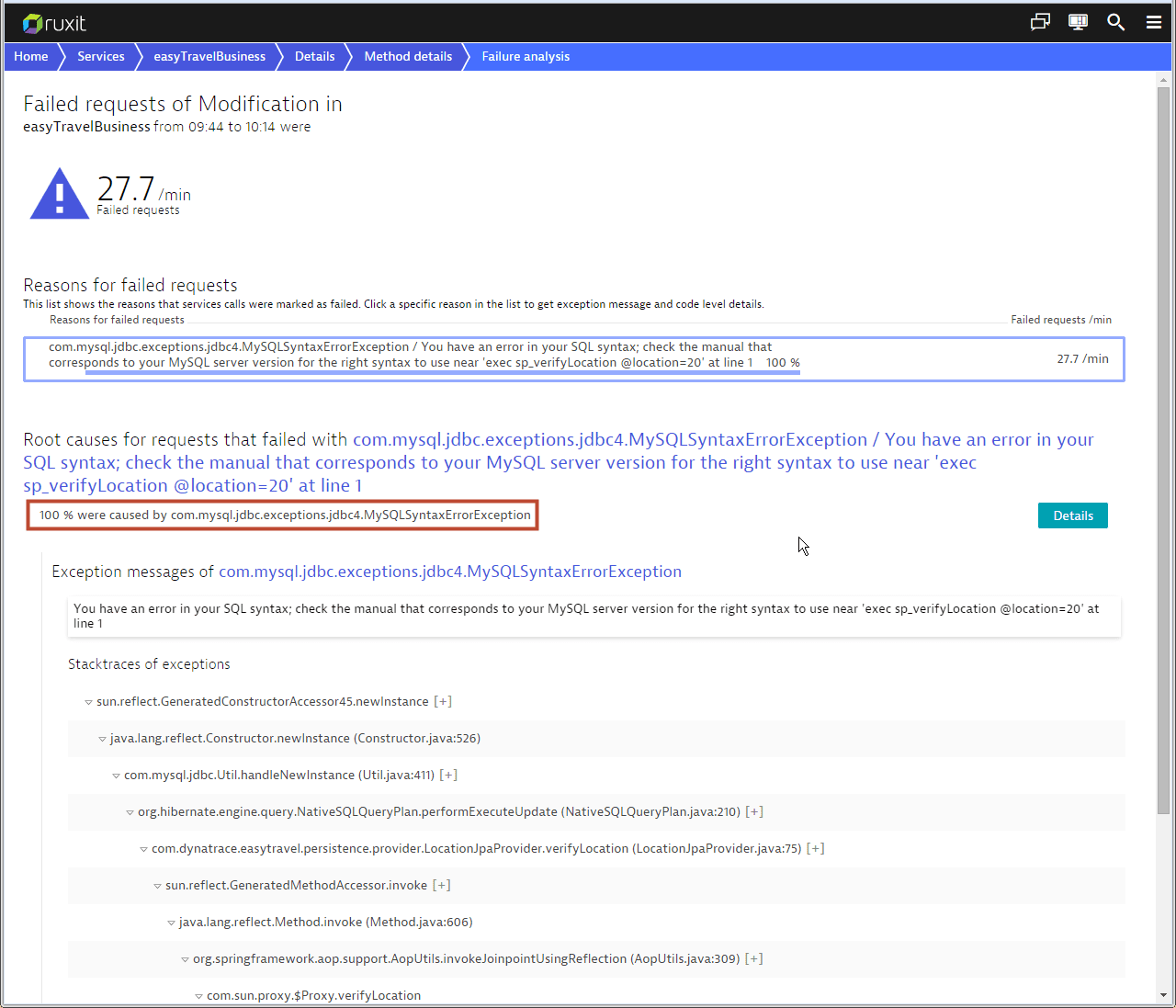The height and width of the screenshot is (1008, 1176).
Task: Collapse AopUtils.invokeJoinpointUsingReflection node
Action: (186, 959)
